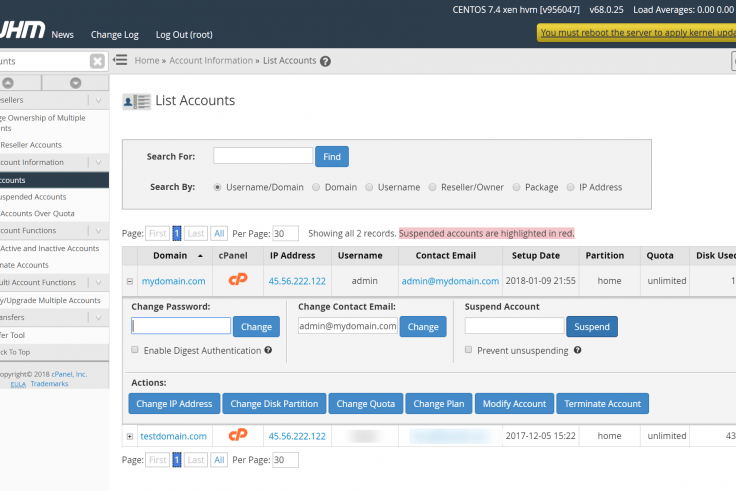This screenshot has width=736, height=491.
Task: Log Out (root) from top navigation
Action: tap(184, 35)
